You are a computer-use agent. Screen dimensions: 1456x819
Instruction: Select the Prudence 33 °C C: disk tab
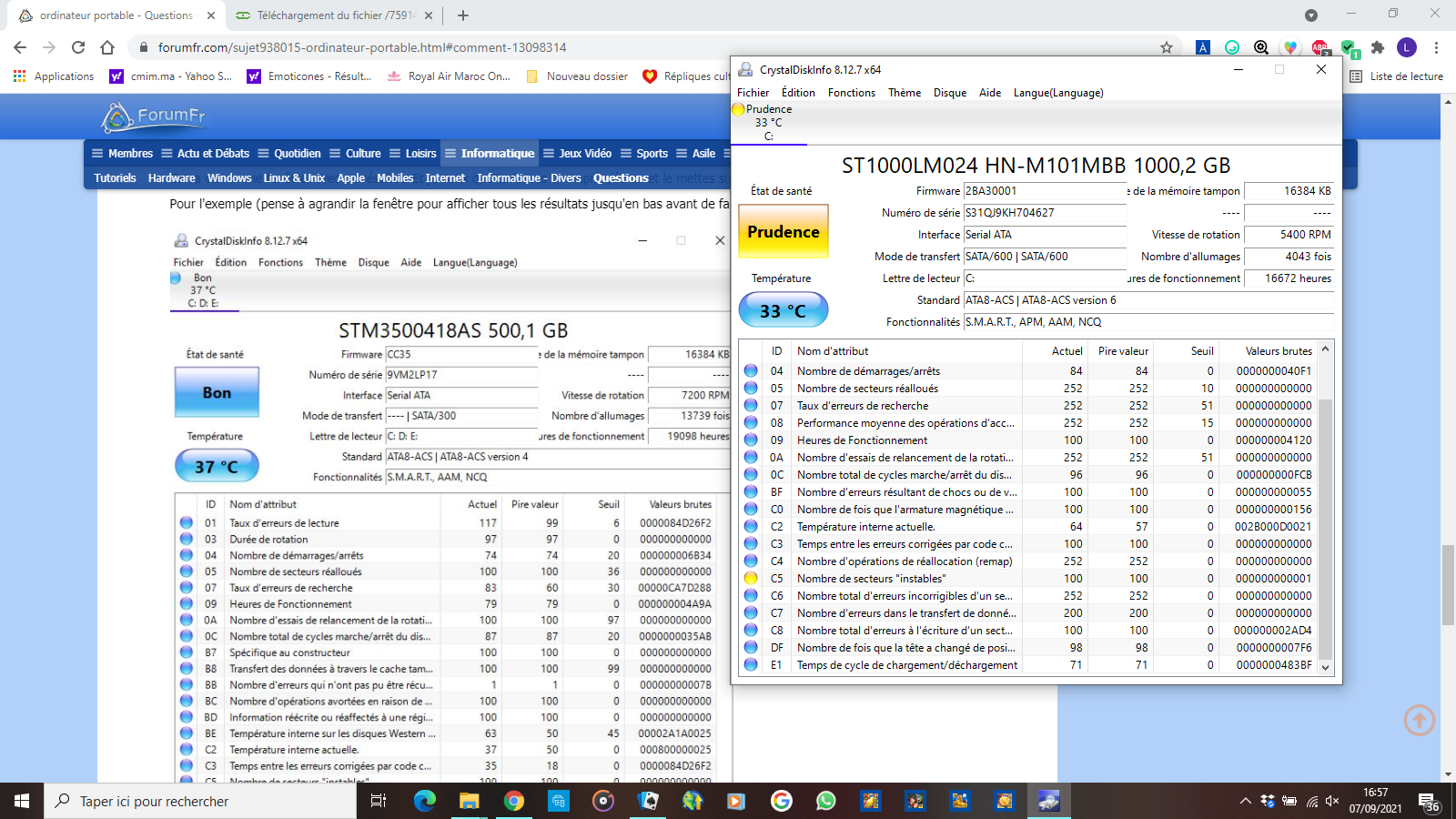[769, 123]
